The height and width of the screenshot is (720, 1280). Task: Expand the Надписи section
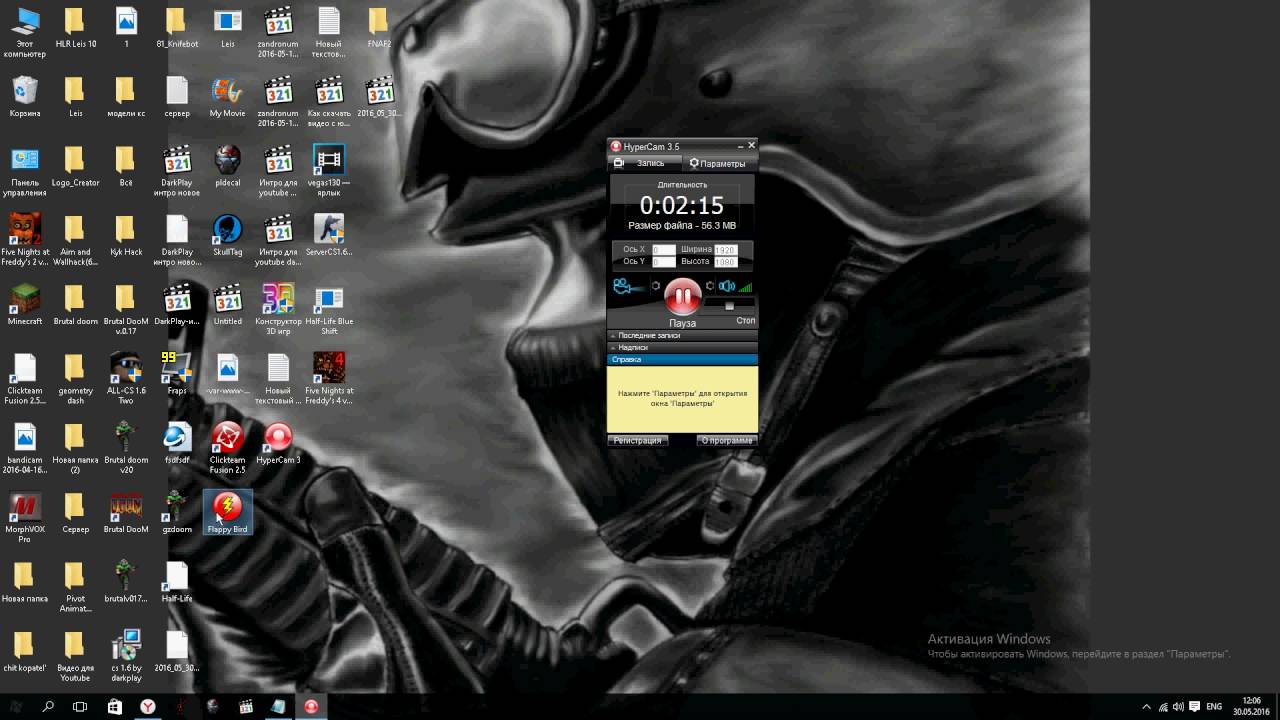[683, 347]
